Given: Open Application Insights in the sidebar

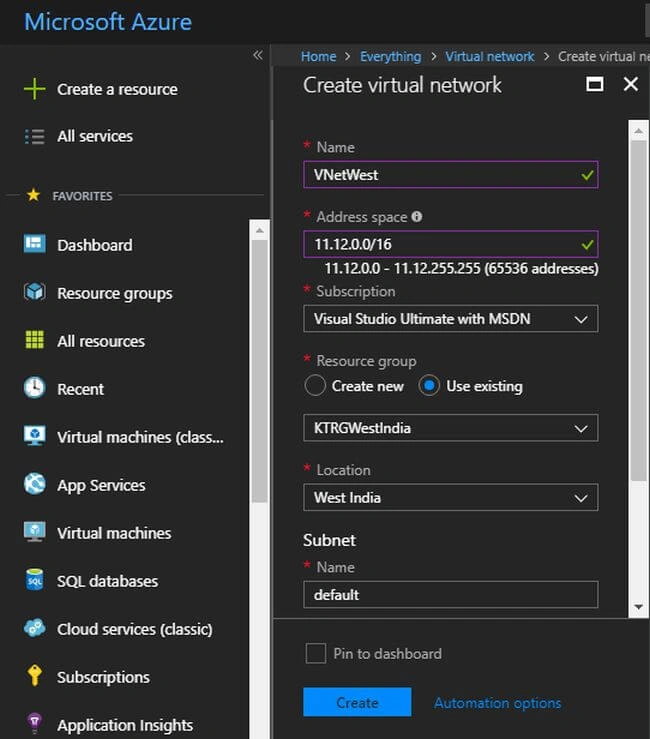Looking at the screenshot, I should [x=125, y=725].
